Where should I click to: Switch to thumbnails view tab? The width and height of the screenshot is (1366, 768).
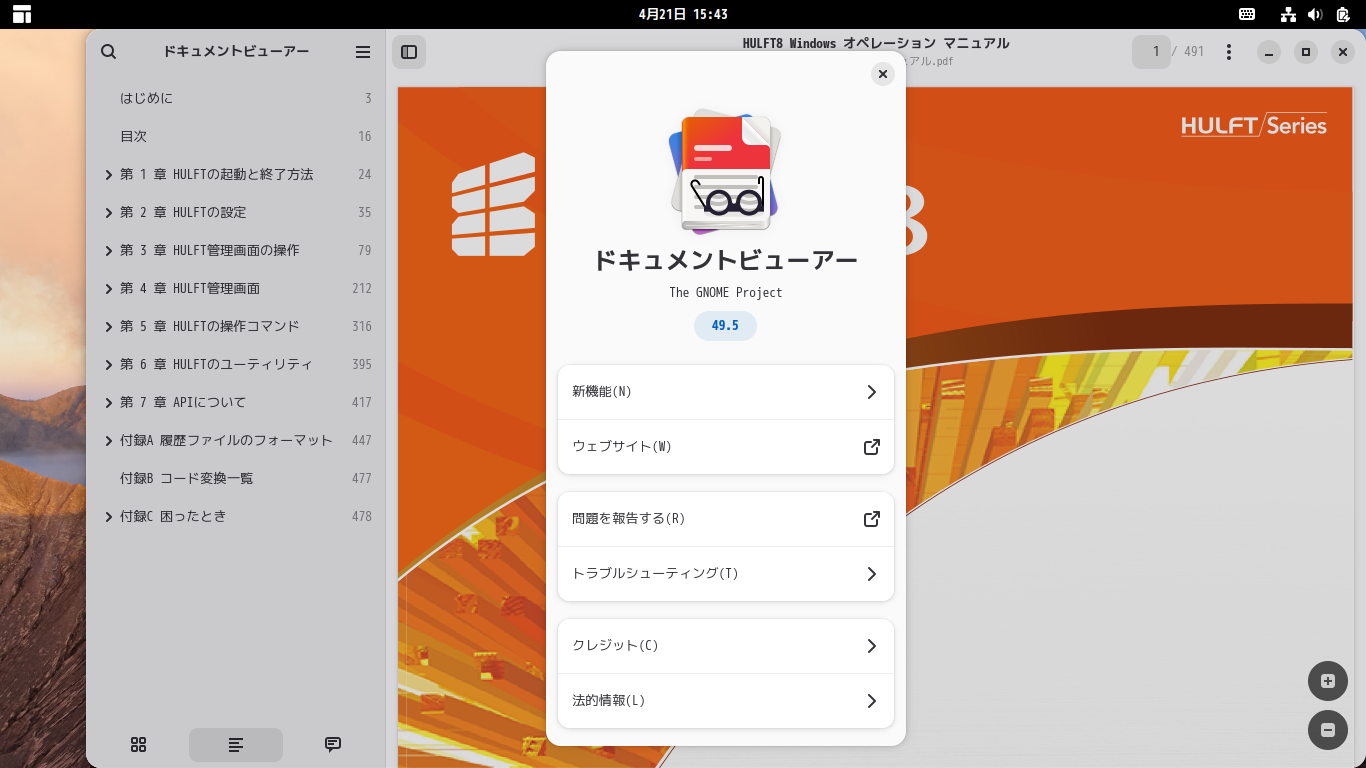[139, 745]
